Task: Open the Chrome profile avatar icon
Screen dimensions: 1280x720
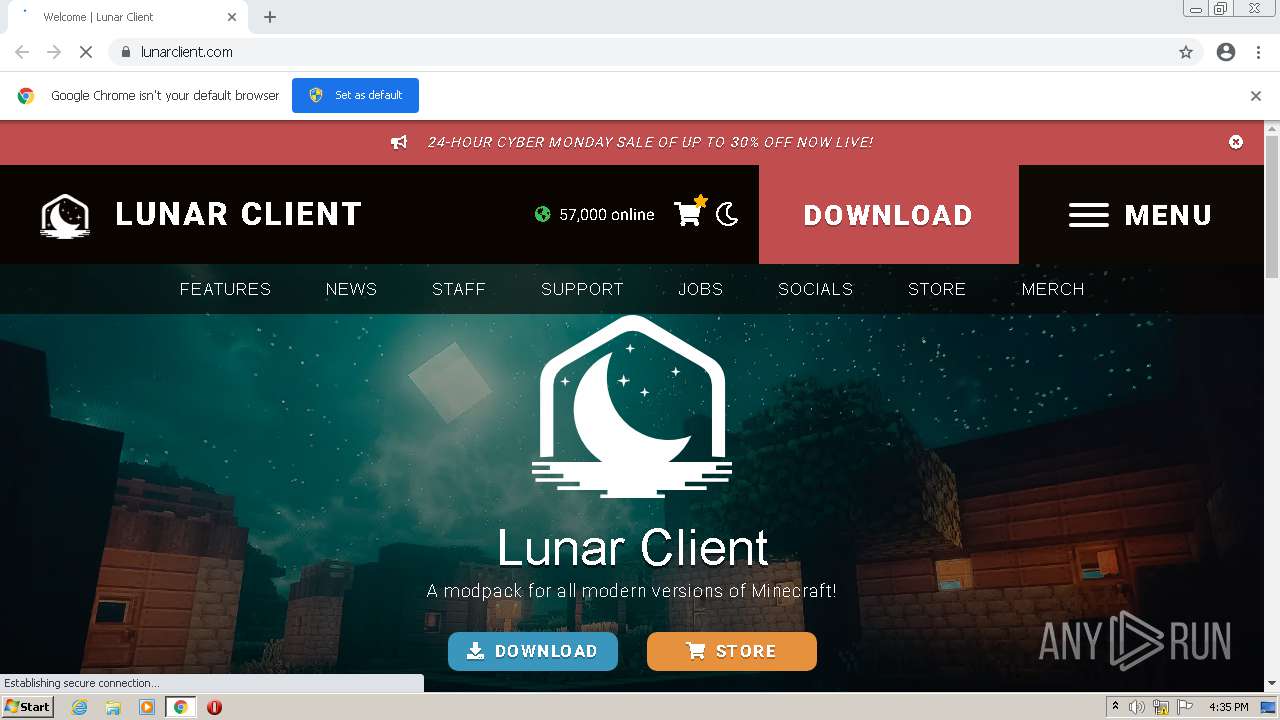Action: (1226, 52)
